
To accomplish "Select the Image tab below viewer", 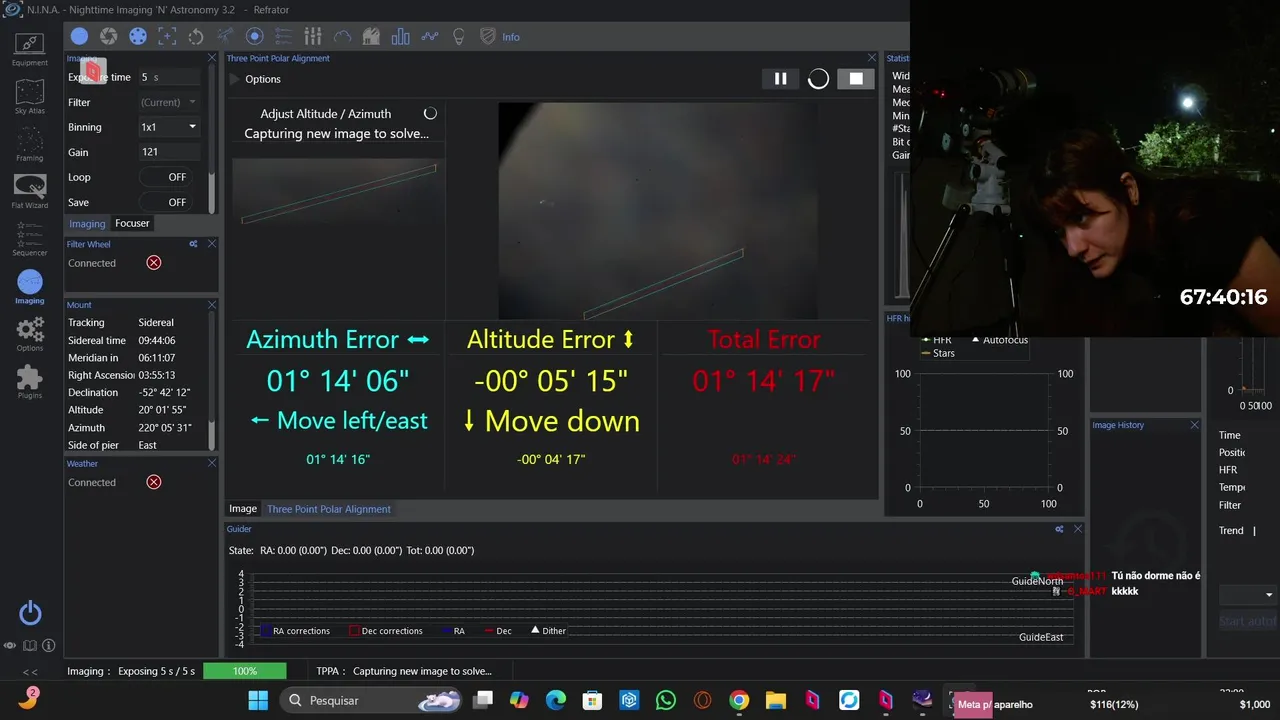I will tap(243, 509).
